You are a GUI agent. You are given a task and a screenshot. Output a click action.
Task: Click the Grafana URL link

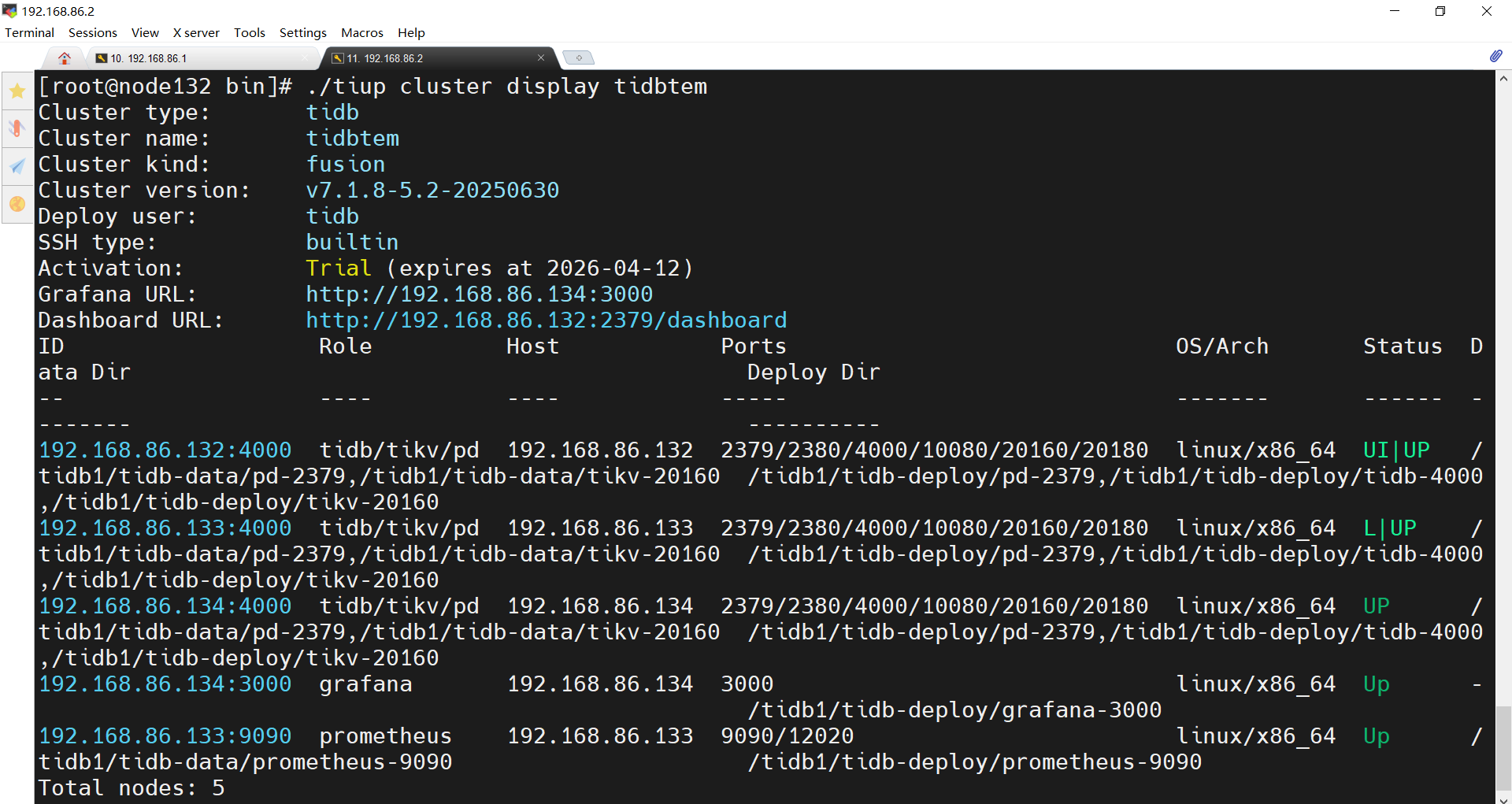pos(479,295)
